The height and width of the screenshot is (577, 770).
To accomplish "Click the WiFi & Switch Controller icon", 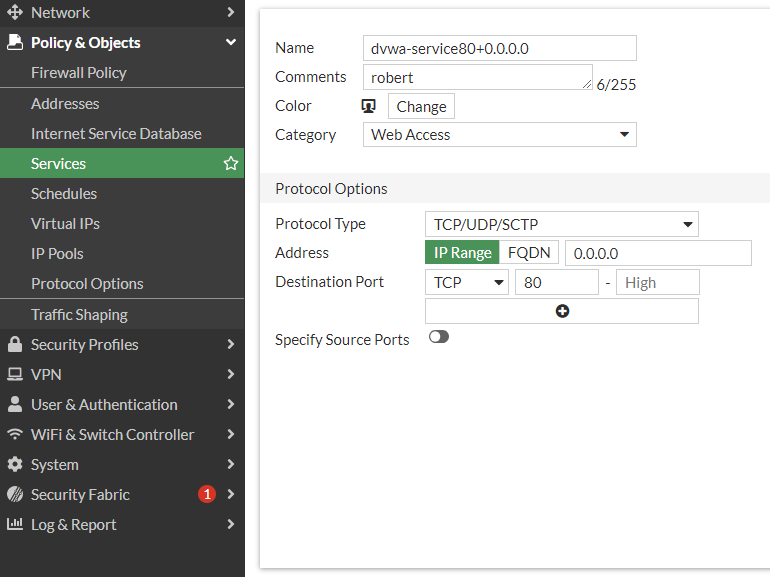I will 15,434.
